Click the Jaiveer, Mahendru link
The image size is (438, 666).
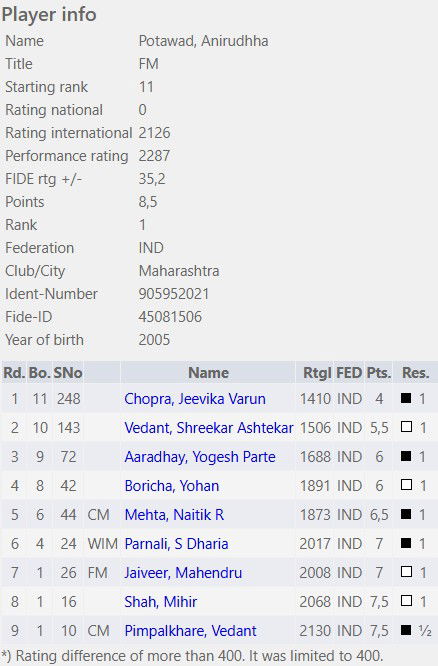pos(183,573)
